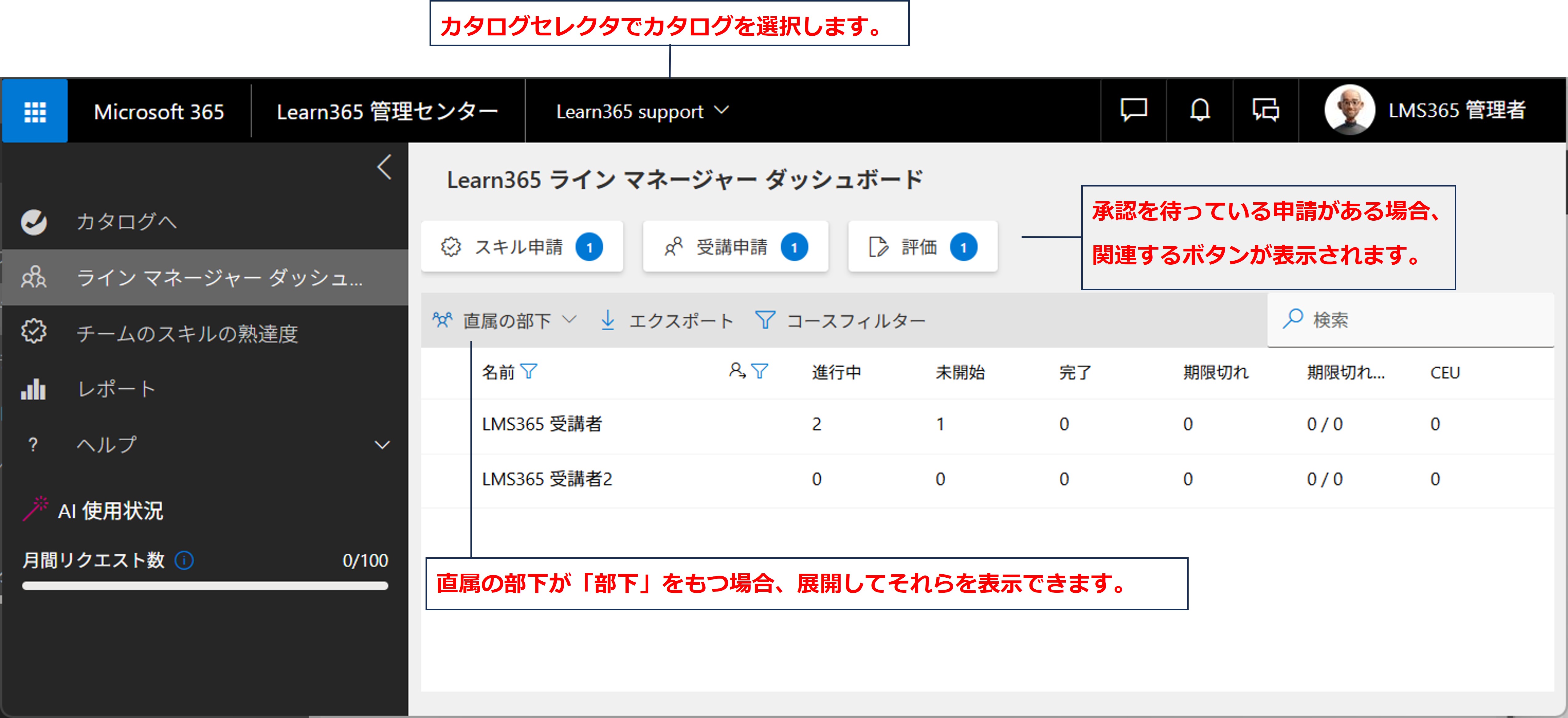Screen dimensions: 1568x718
Task: Select ライン マネージャー ダッシュボード menu item
Action: click(205, 277)
